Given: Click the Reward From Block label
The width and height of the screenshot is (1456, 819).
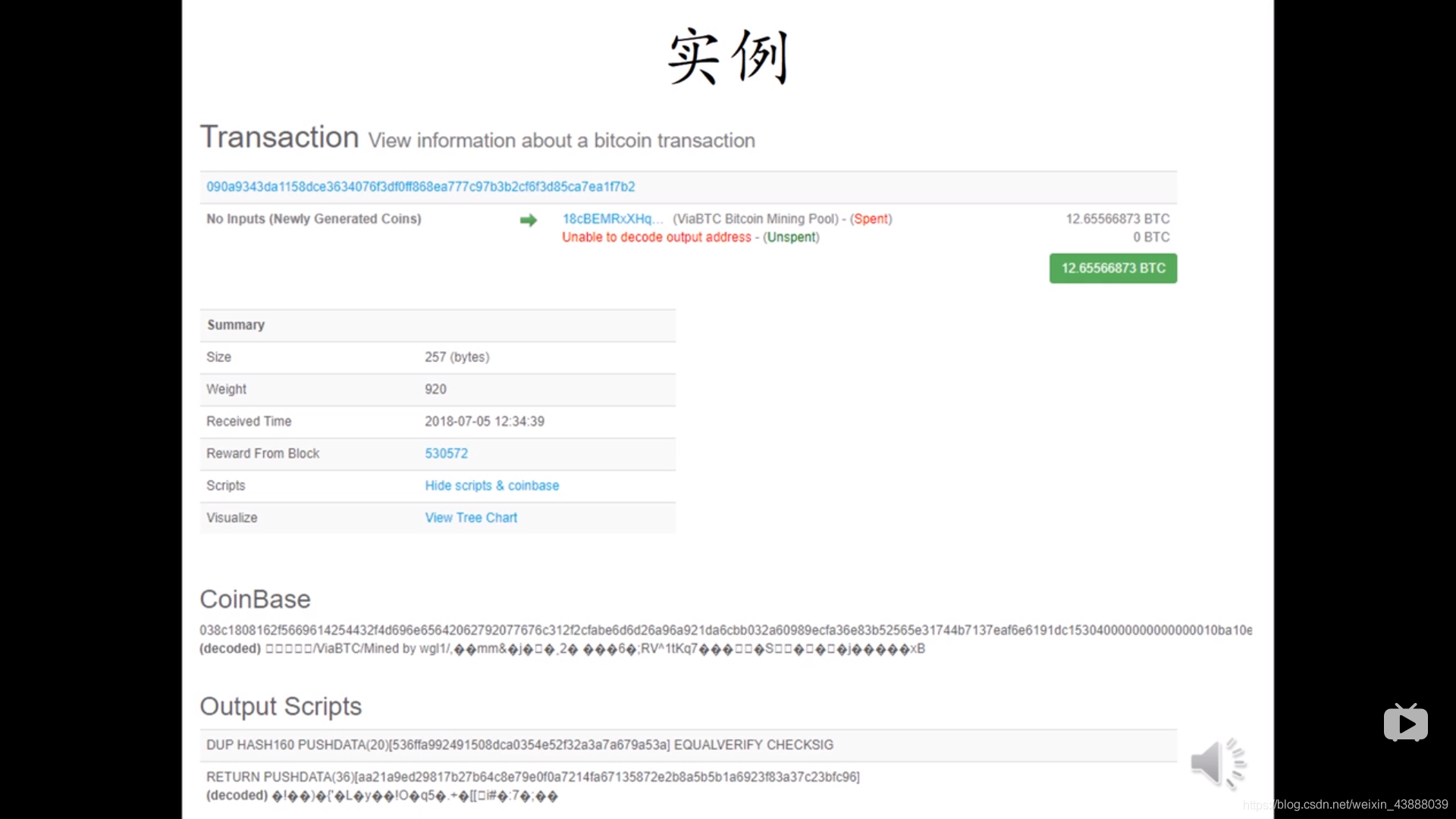Looking at the screenshot, I should point(263,453).
